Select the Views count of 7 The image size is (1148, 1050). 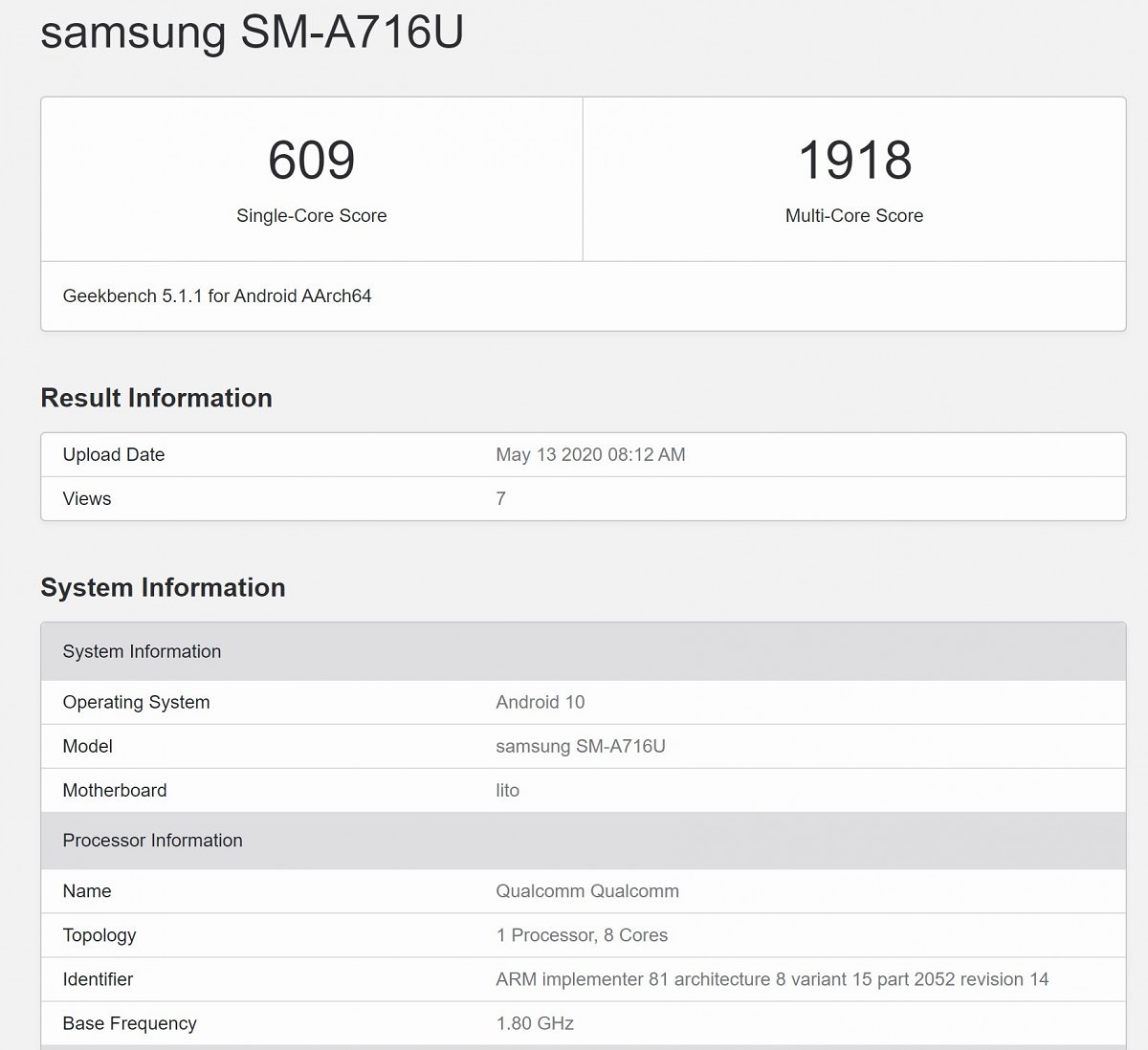pyautogui.click(x=500, y=498)
